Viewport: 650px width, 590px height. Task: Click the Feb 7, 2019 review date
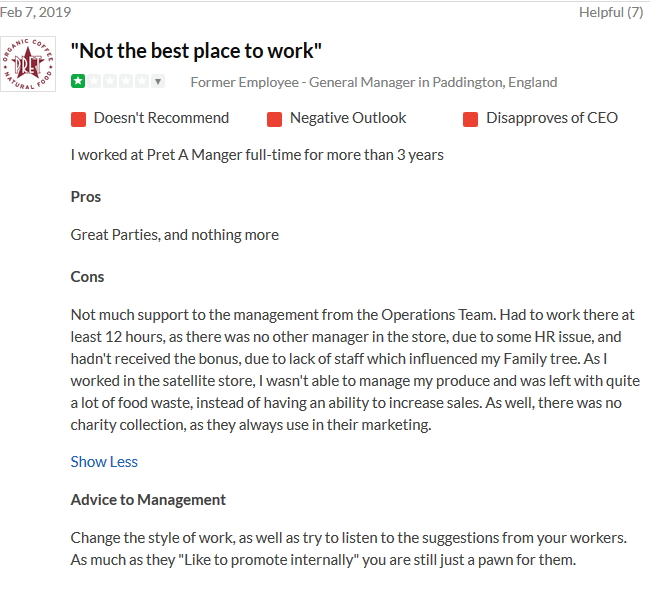(36, 12)
